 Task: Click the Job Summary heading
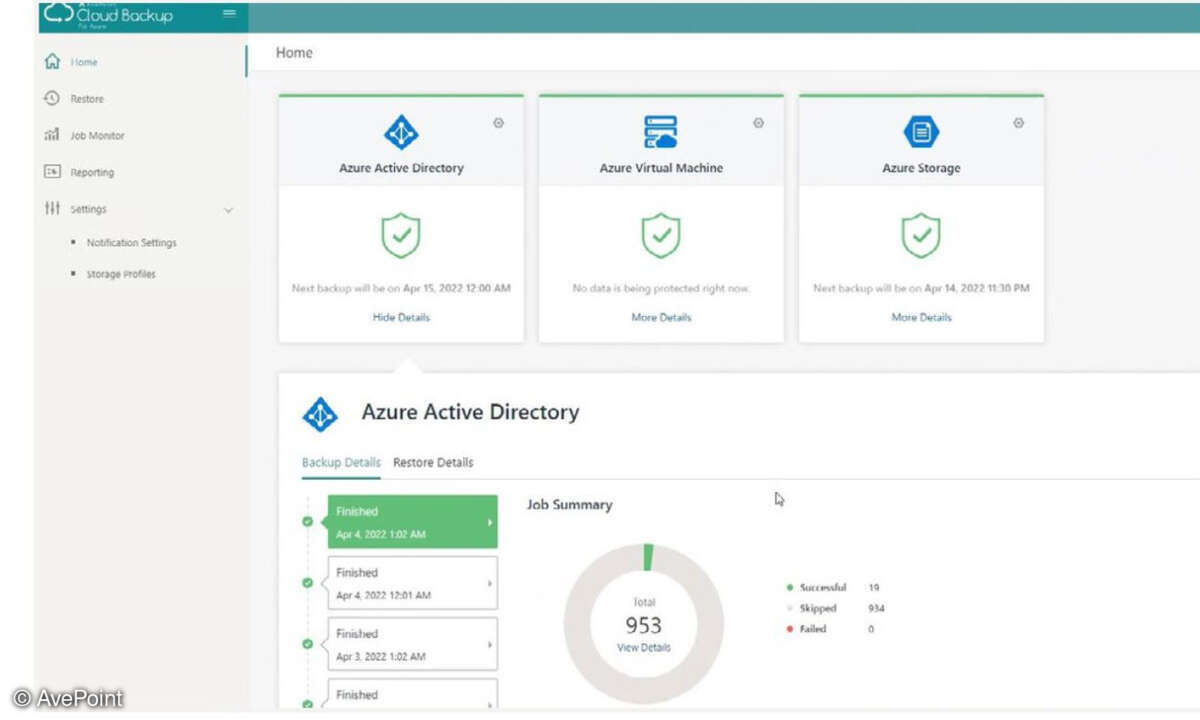point(569,505)
